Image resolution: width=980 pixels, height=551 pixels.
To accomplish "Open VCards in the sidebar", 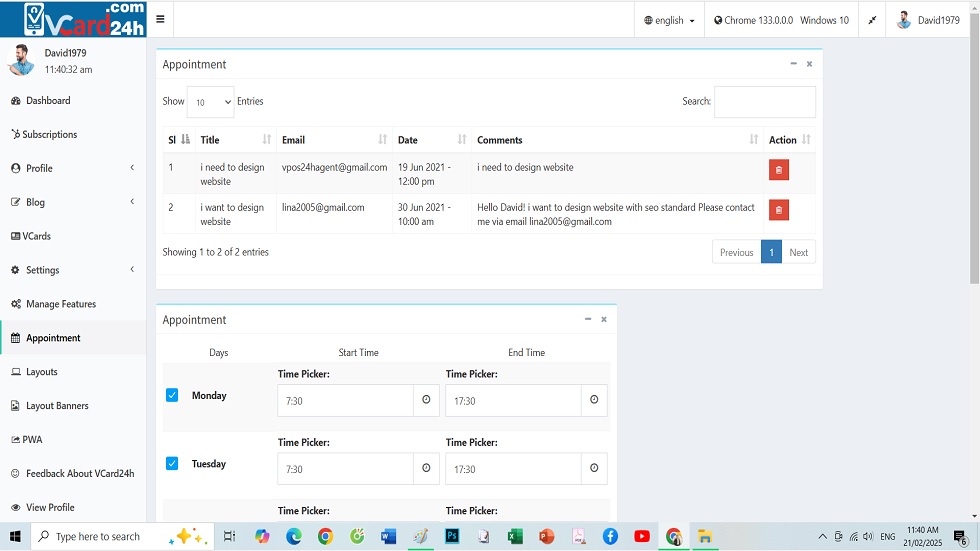I will [x=37, y=236].
